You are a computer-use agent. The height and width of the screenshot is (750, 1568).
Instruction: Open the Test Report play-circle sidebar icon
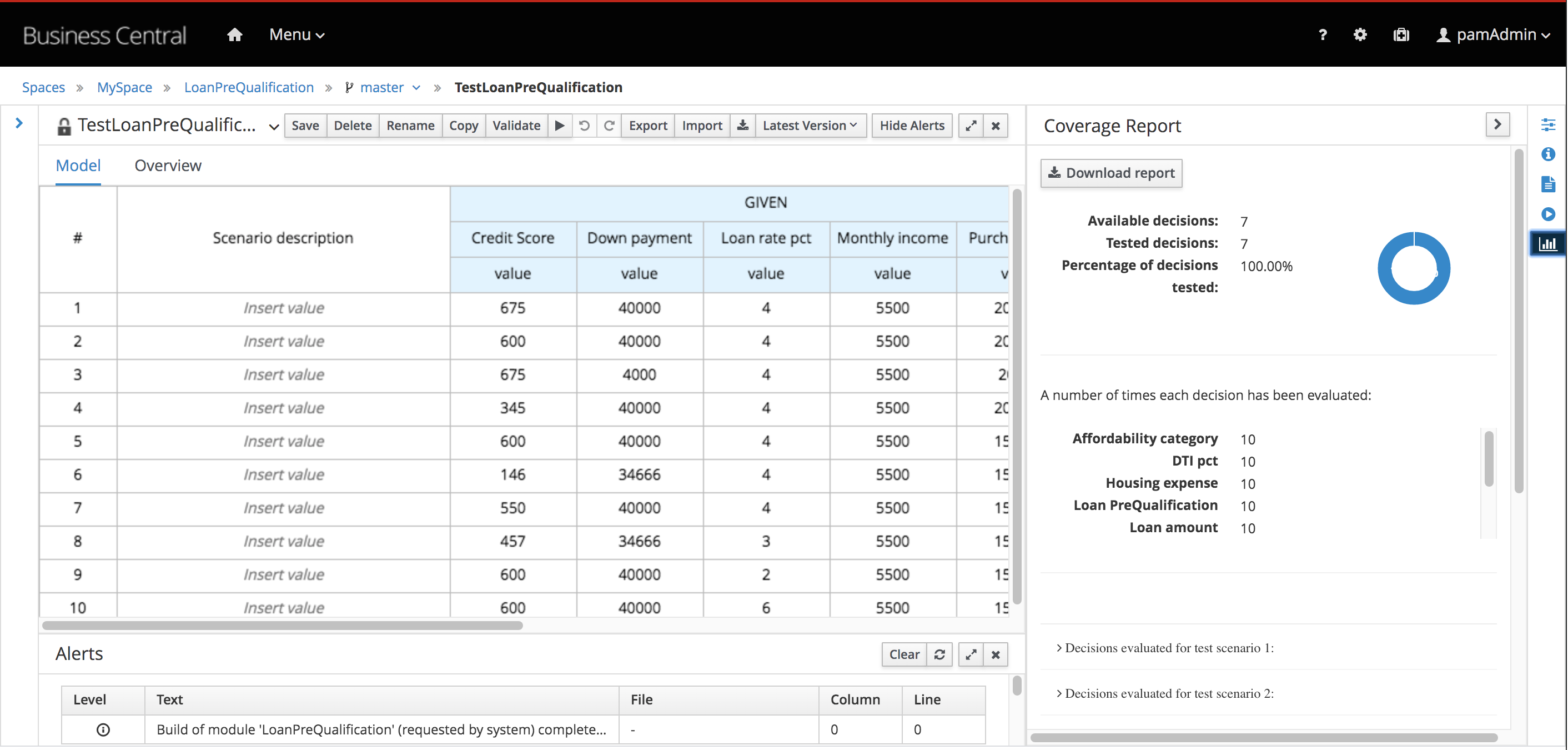coord(1547,214)
